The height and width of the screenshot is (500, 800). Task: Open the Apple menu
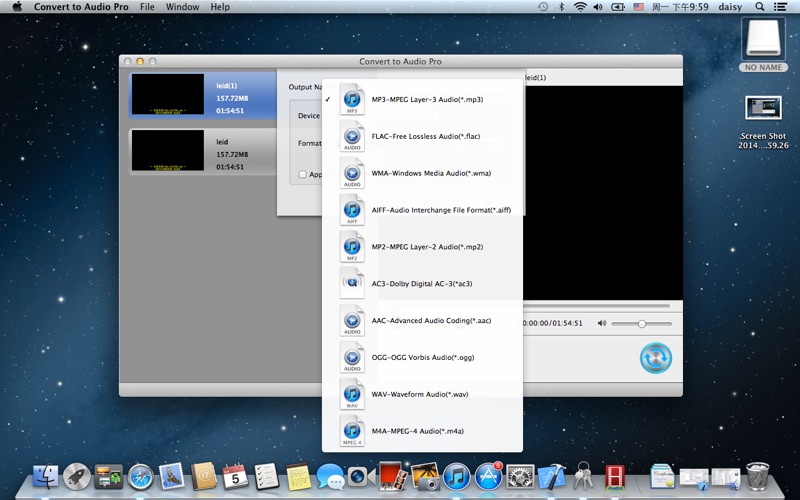[x=17, y=7]
